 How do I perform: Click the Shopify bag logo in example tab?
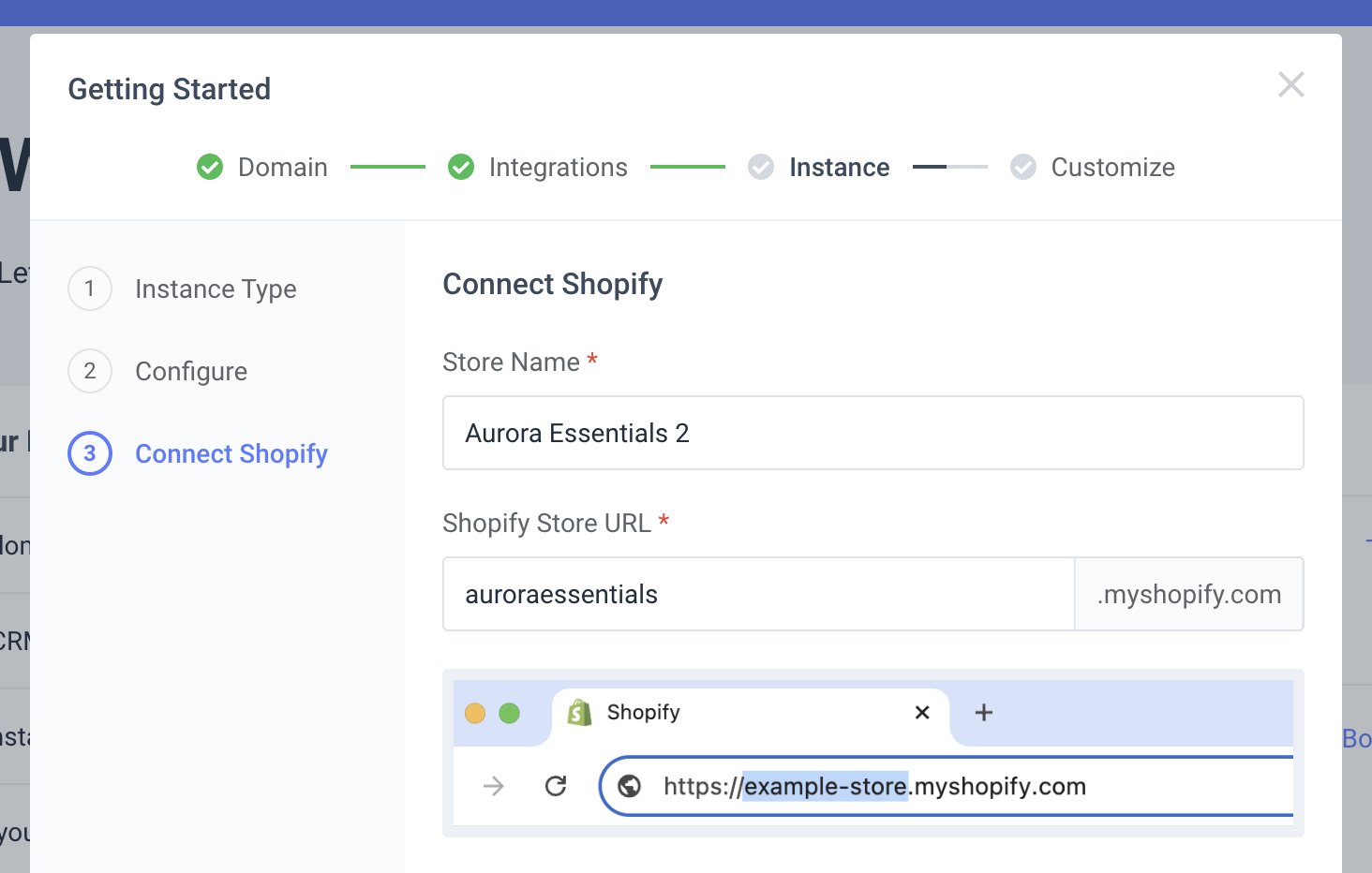click(x=580, y=713)
